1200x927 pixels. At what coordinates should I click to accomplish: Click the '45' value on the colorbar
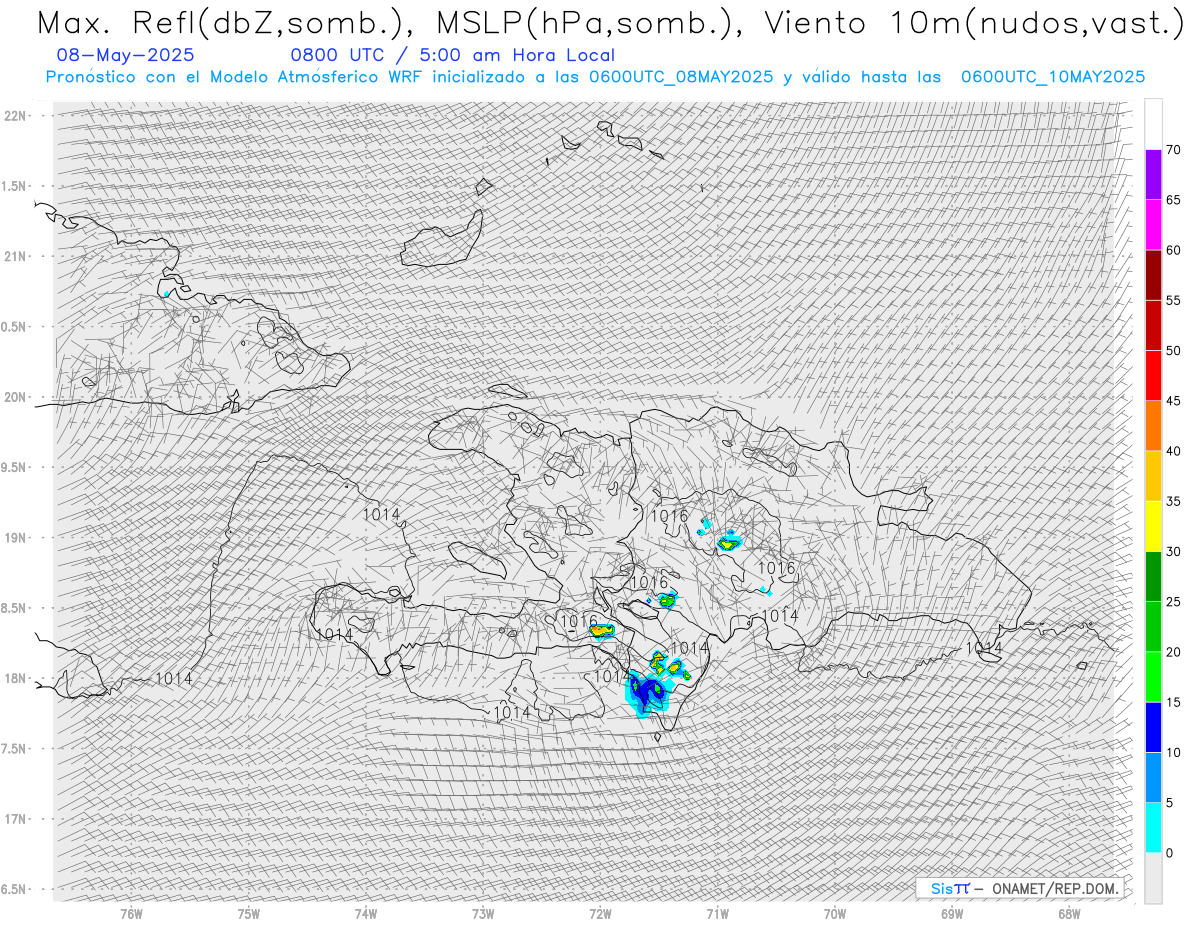1173,401
